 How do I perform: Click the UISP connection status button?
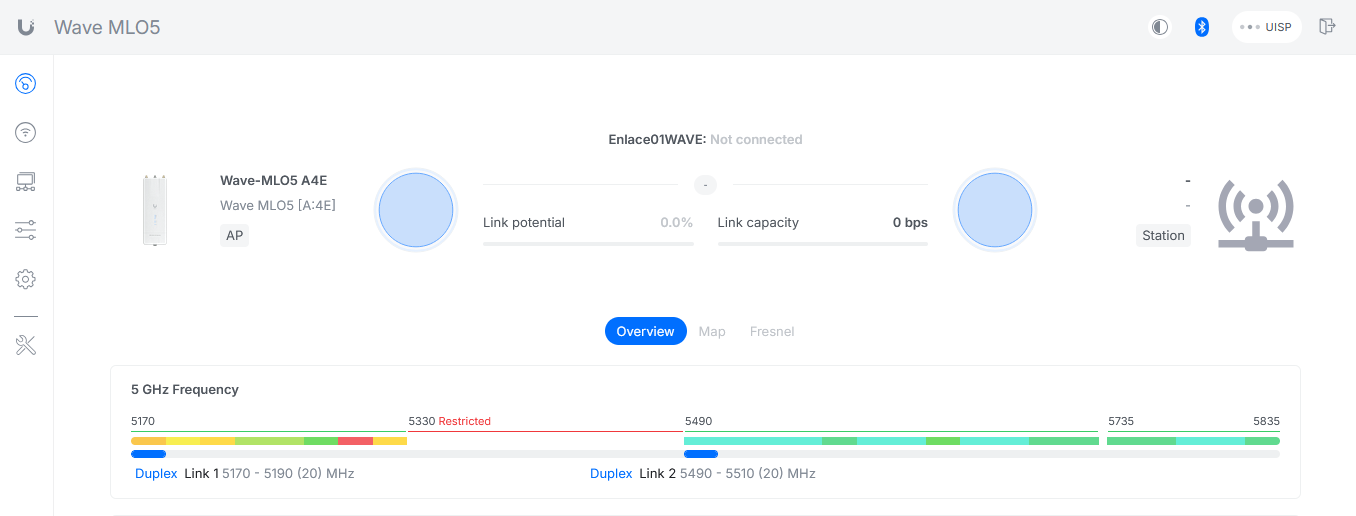(1266, 27)
